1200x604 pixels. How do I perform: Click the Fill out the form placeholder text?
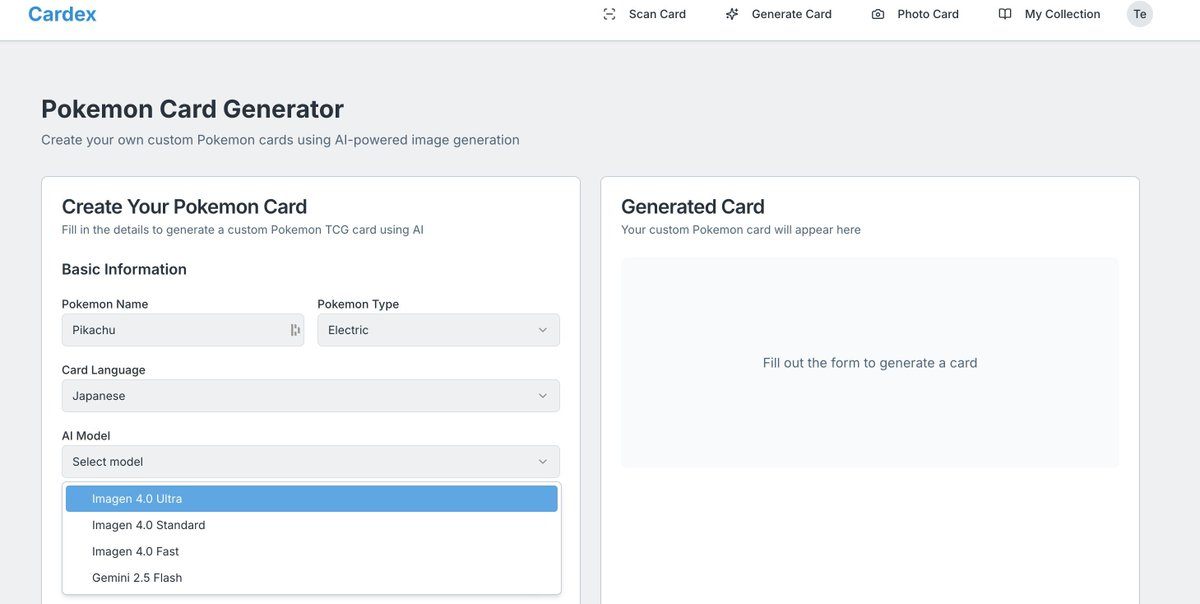[870, 363]
